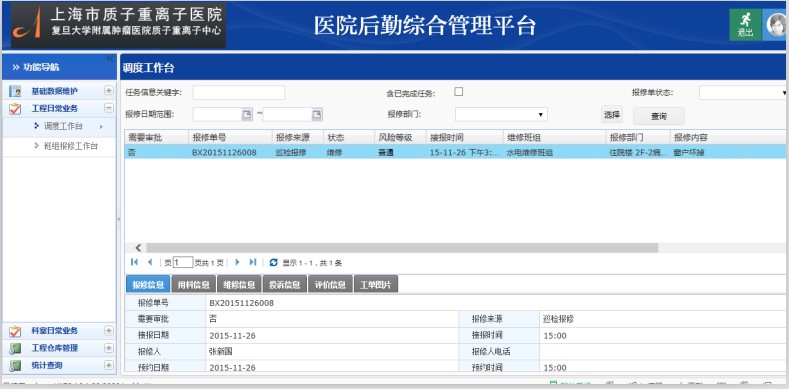The image size is (789, 389).
Task: Click the 查询 search button
Action: click(659, 116)
